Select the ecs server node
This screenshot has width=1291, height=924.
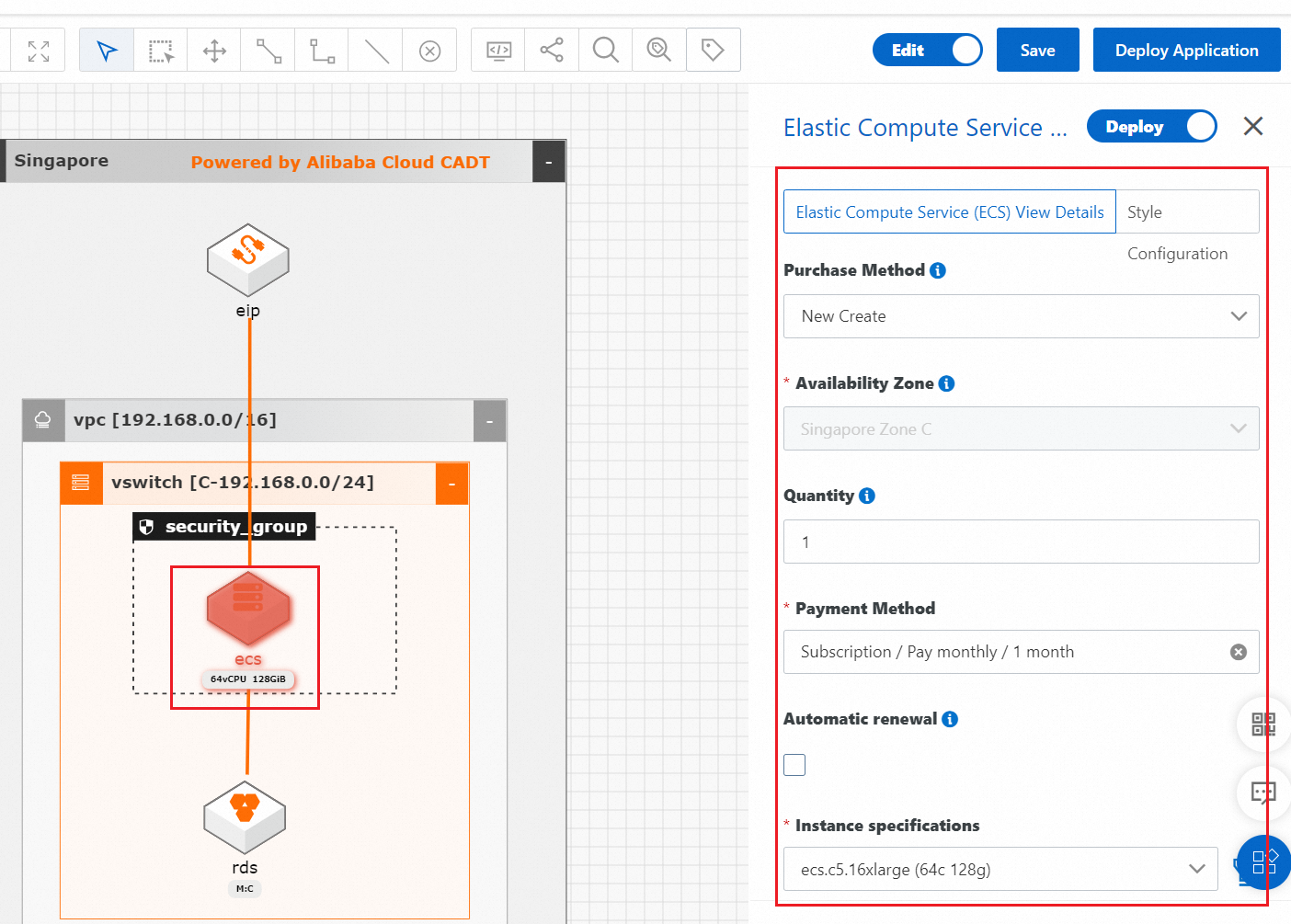(x=248, y=609)
